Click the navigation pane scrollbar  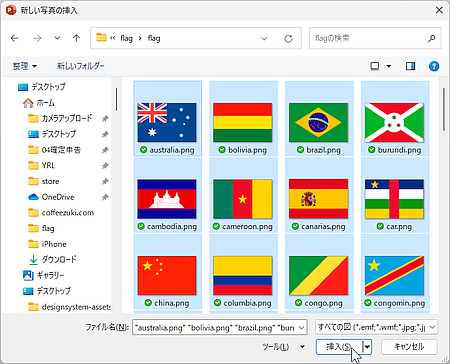[x=116, y=99]
